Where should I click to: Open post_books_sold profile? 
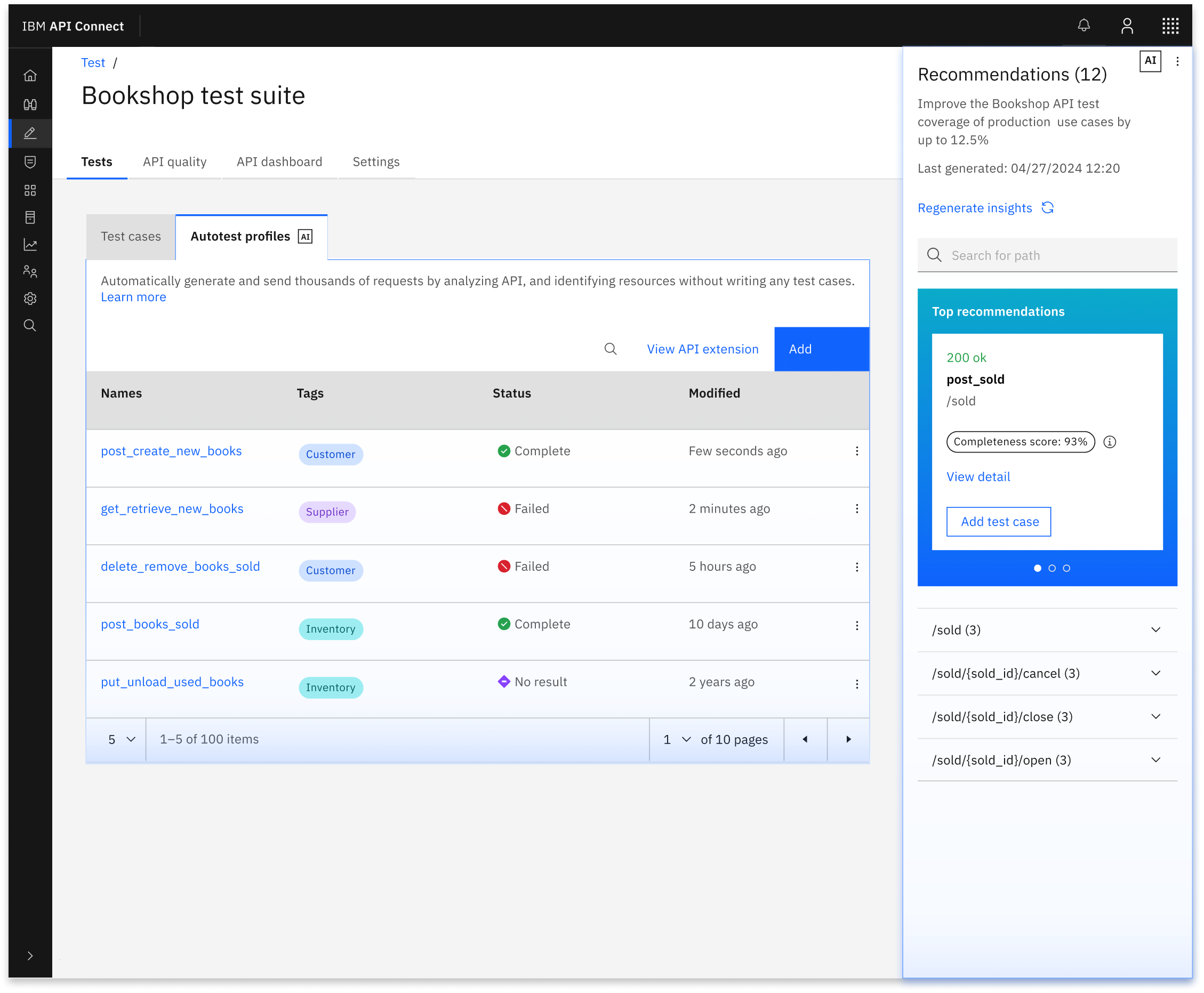pyautogui.click(x=150, y=625)
